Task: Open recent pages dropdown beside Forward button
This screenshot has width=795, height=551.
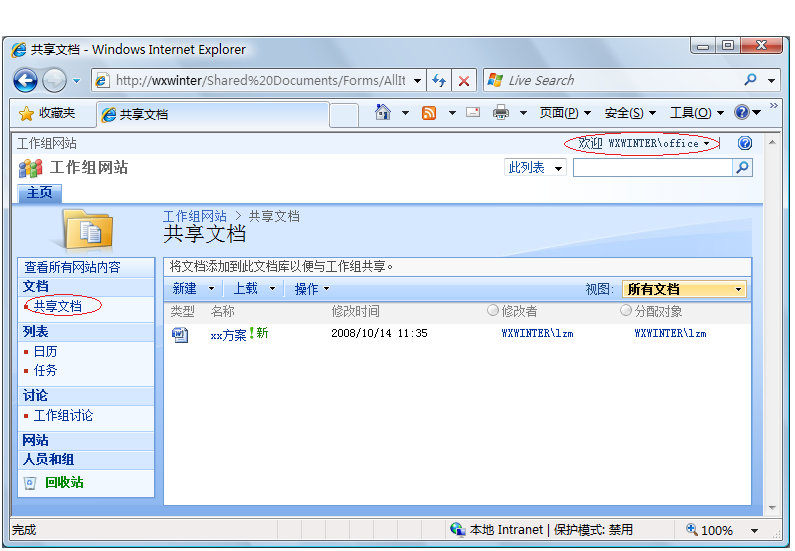Action: [x=77, y=81]
